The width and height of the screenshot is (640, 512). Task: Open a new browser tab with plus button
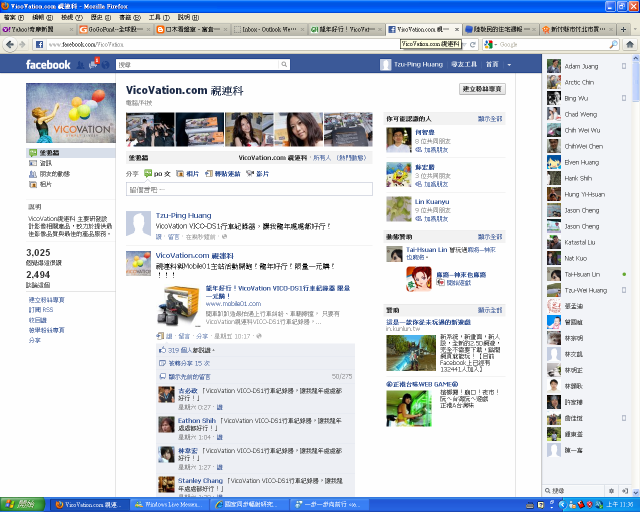[623, 29]
